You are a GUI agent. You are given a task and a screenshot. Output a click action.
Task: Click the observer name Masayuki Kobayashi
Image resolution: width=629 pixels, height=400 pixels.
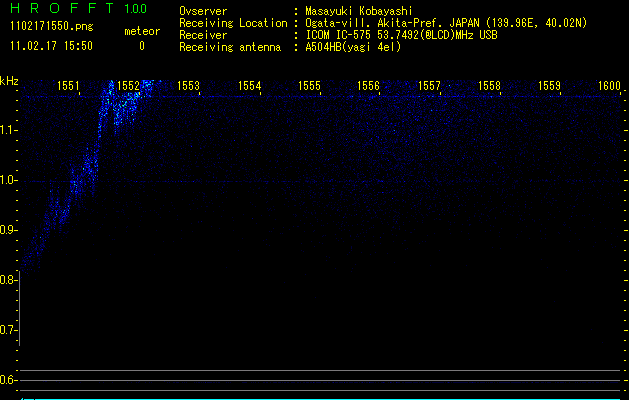[x=359, y=11]
